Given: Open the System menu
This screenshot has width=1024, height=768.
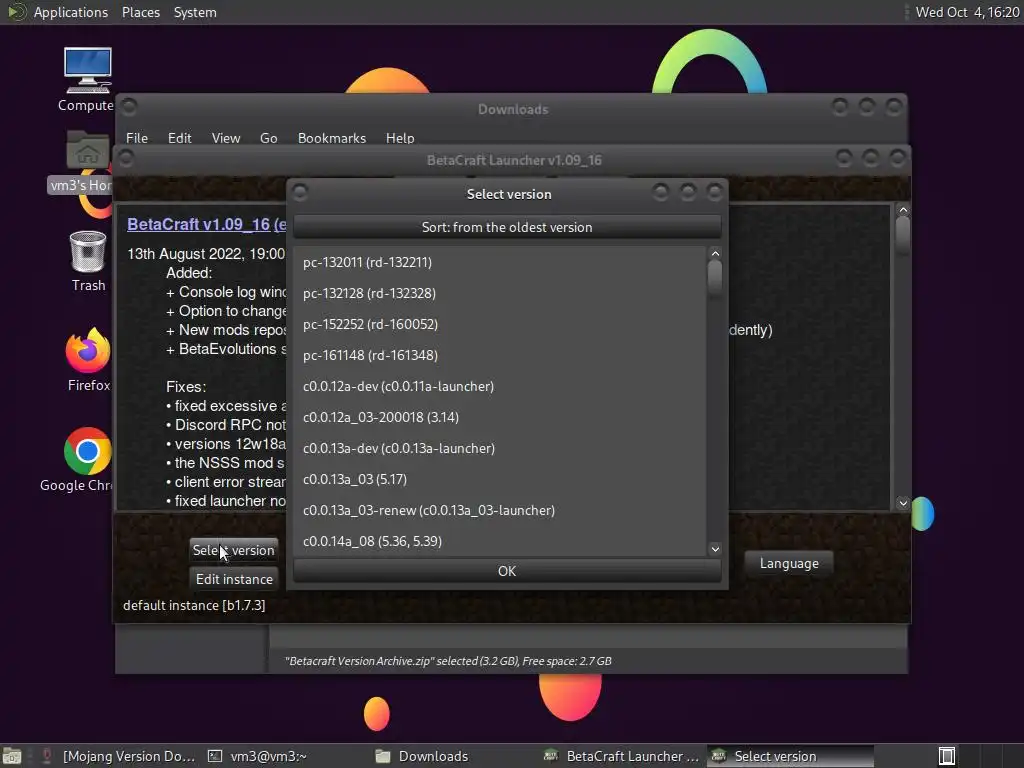Looking at the screenshot, I should click(x=195, y=12).
